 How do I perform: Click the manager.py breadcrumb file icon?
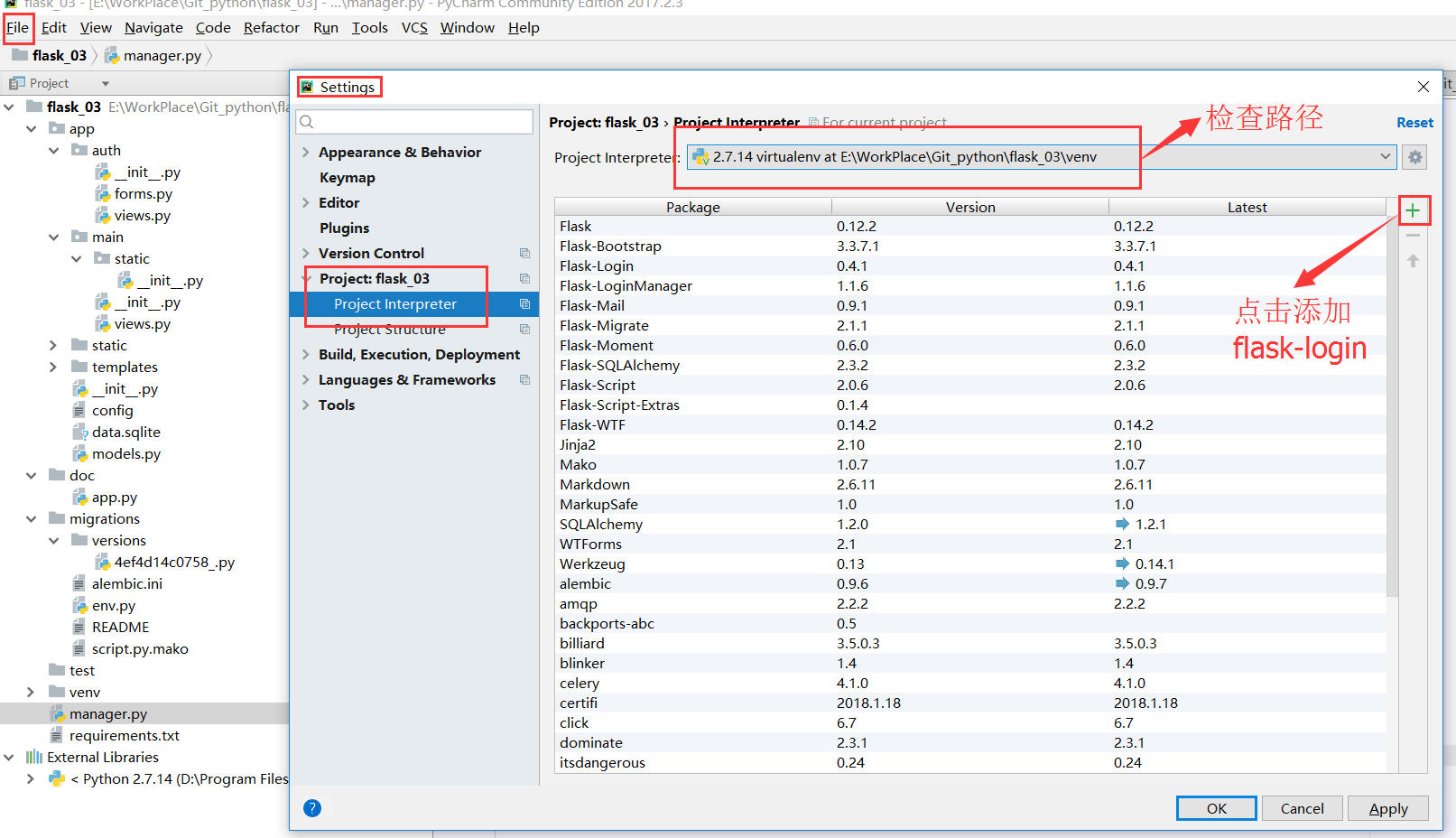click(x=112, y=56)
